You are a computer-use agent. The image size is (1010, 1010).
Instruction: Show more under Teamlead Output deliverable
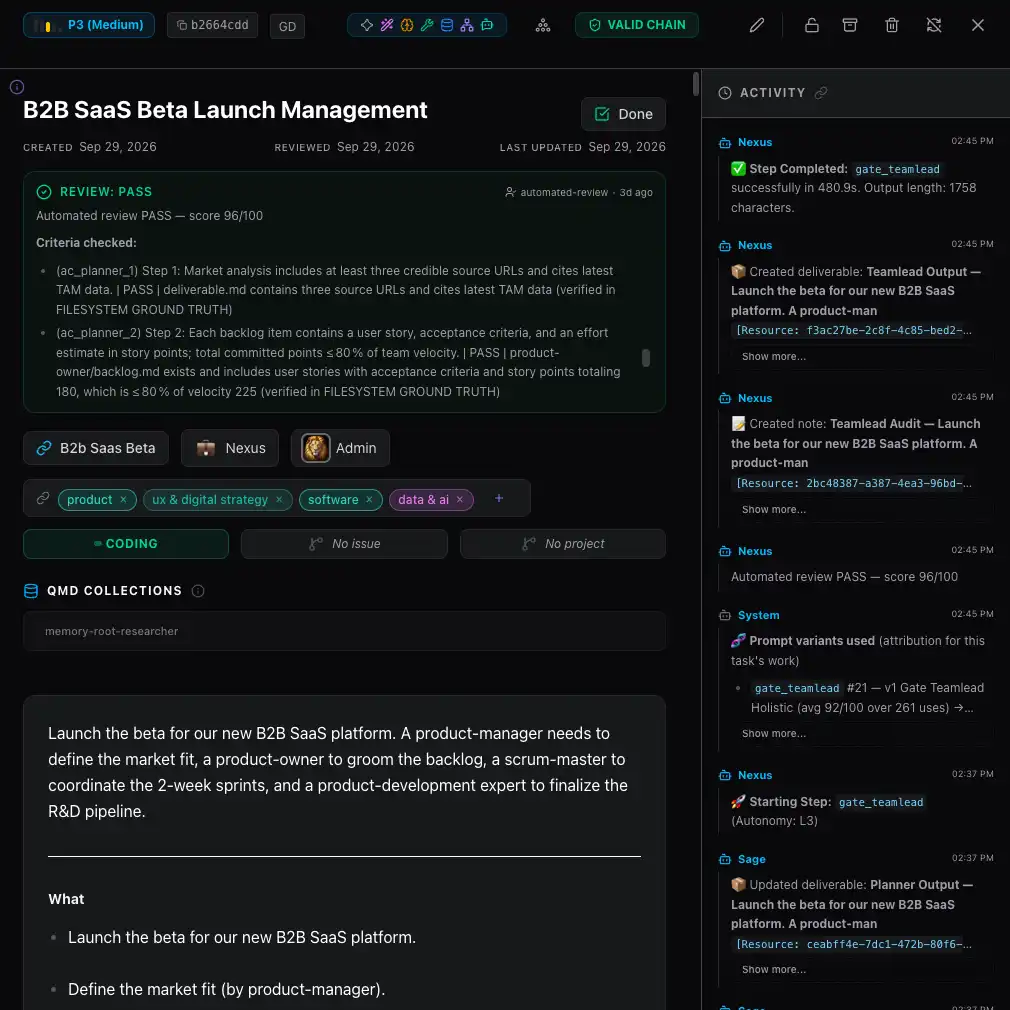pos(773,356)
